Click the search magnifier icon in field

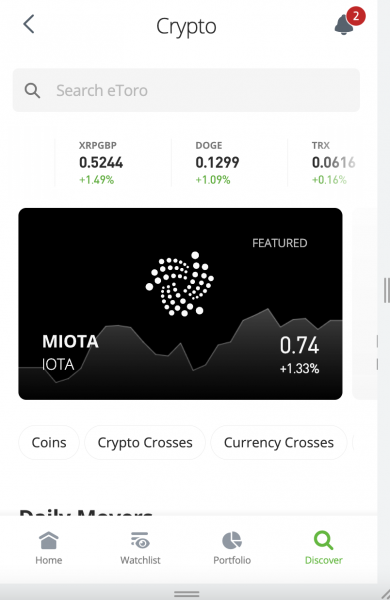pyautogui.click(x=32, y=91)
